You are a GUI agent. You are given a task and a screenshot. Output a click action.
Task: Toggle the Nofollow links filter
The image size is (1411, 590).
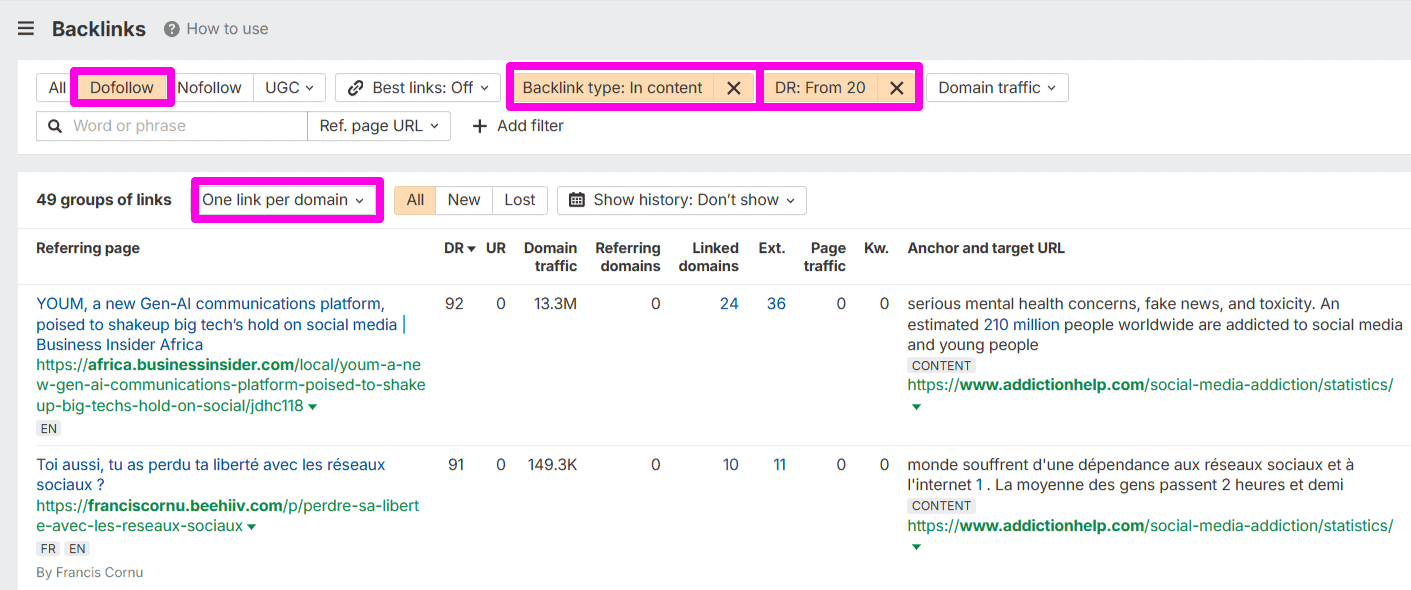click(210, 87)
